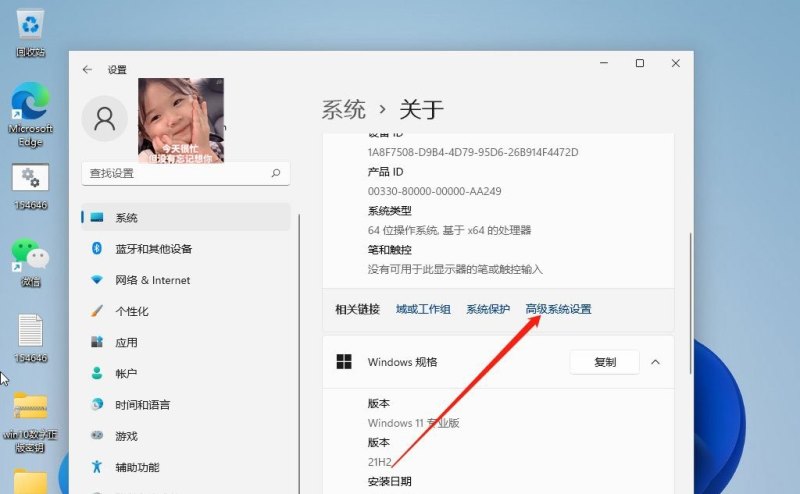
Task: Collapse the Windows 规格 section chevron
Action: (656, 362)
